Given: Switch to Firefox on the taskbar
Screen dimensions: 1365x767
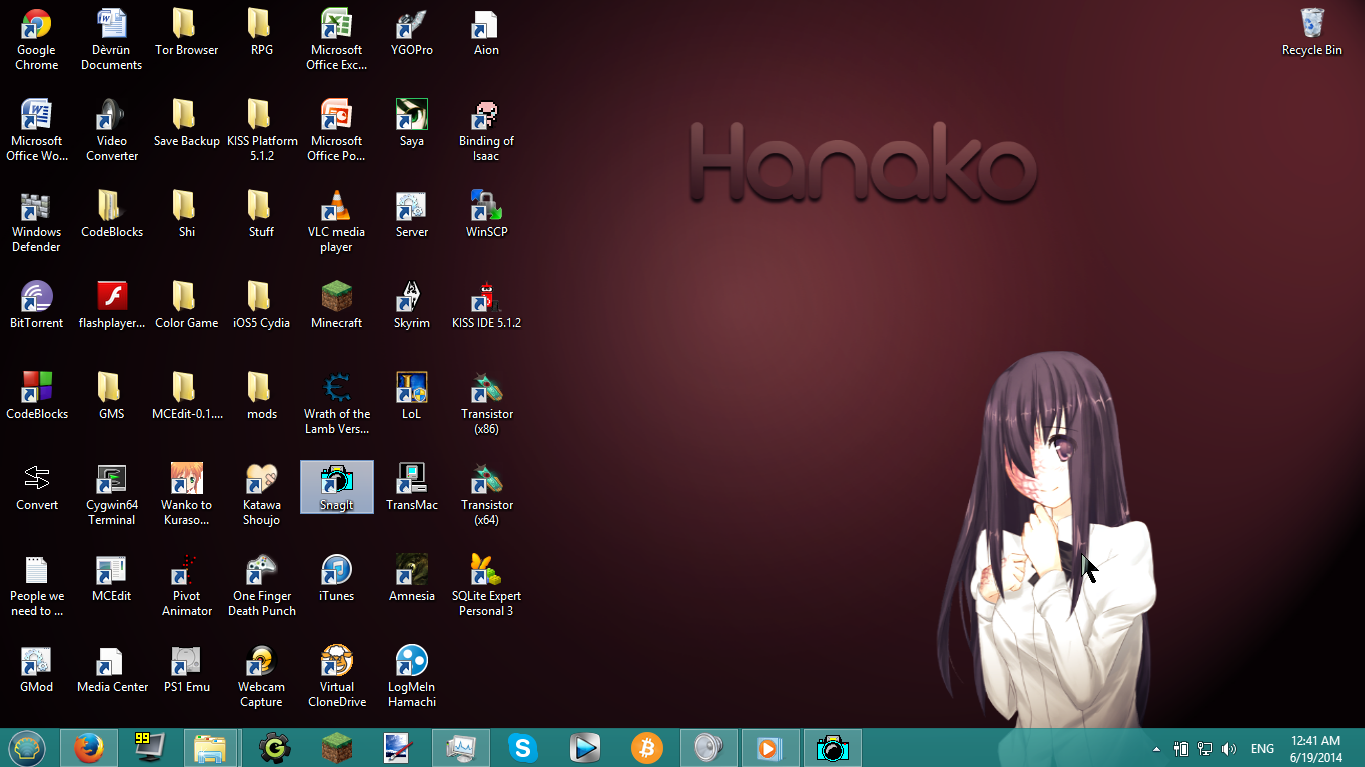Looking at the screenshot, I should coord(89,748).
